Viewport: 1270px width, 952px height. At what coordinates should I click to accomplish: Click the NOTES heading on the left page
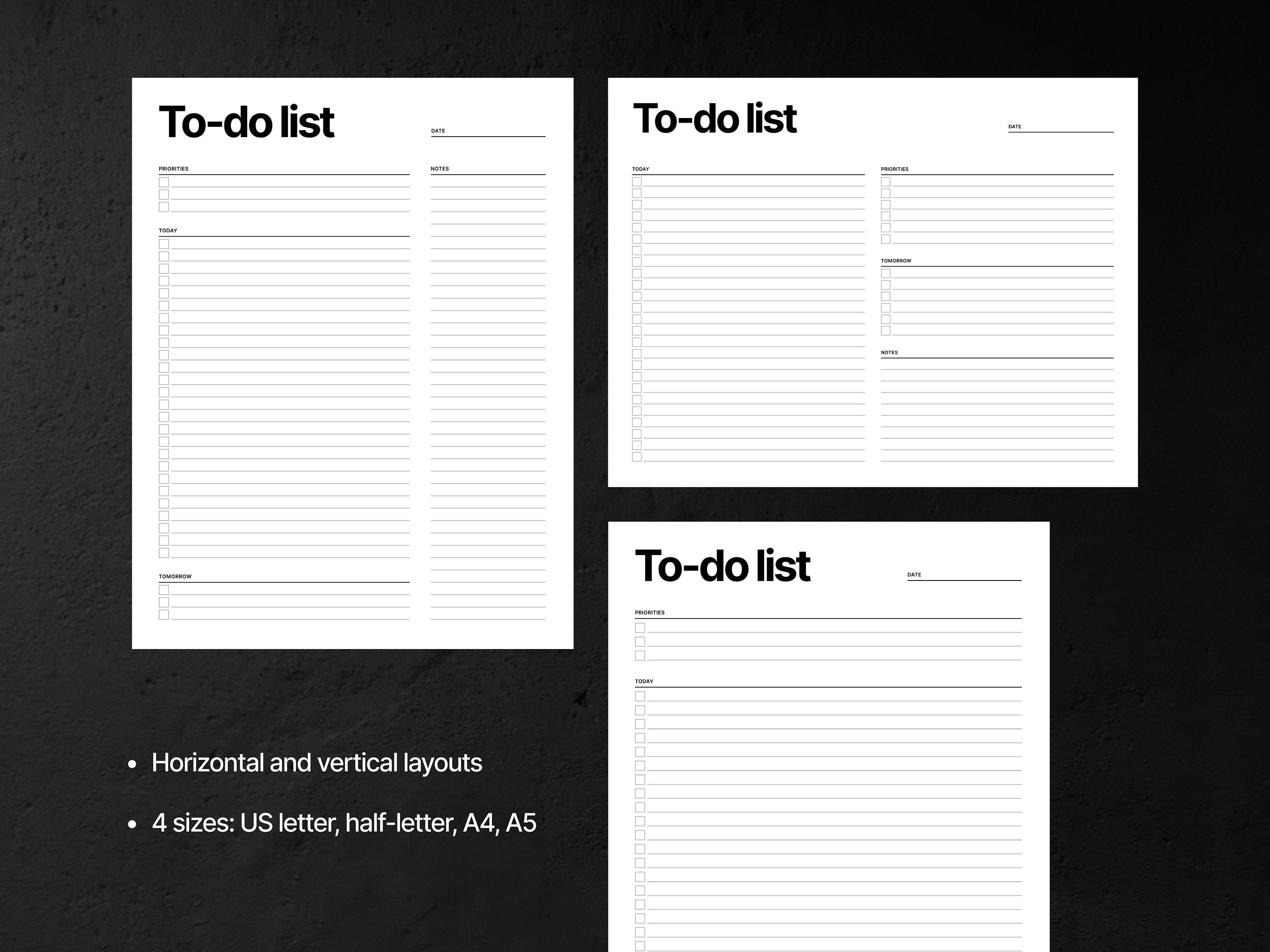pyautogui.click(x=440, y=169)
